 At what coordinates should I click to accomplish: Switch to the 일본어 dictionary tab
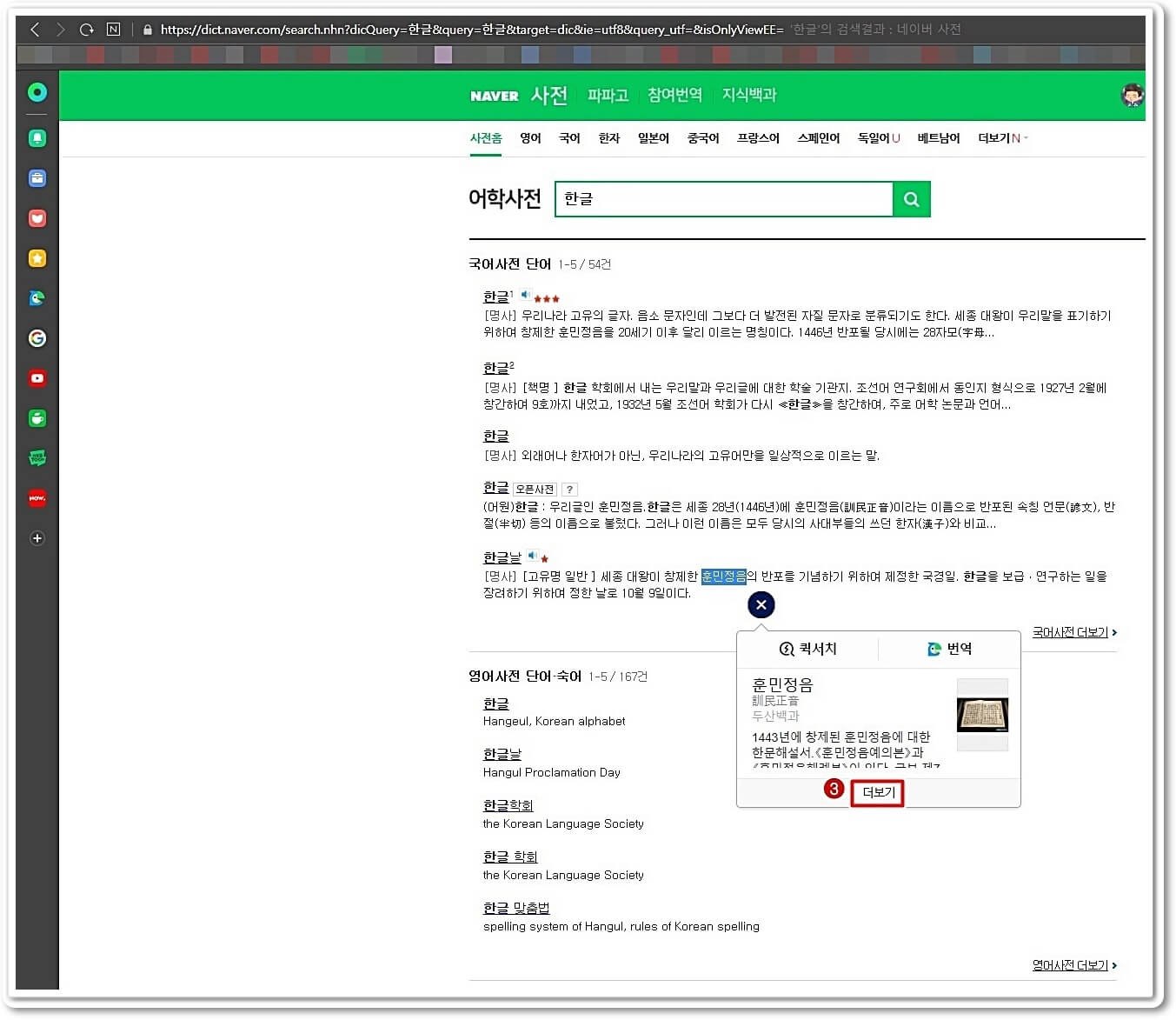point(654,138)
